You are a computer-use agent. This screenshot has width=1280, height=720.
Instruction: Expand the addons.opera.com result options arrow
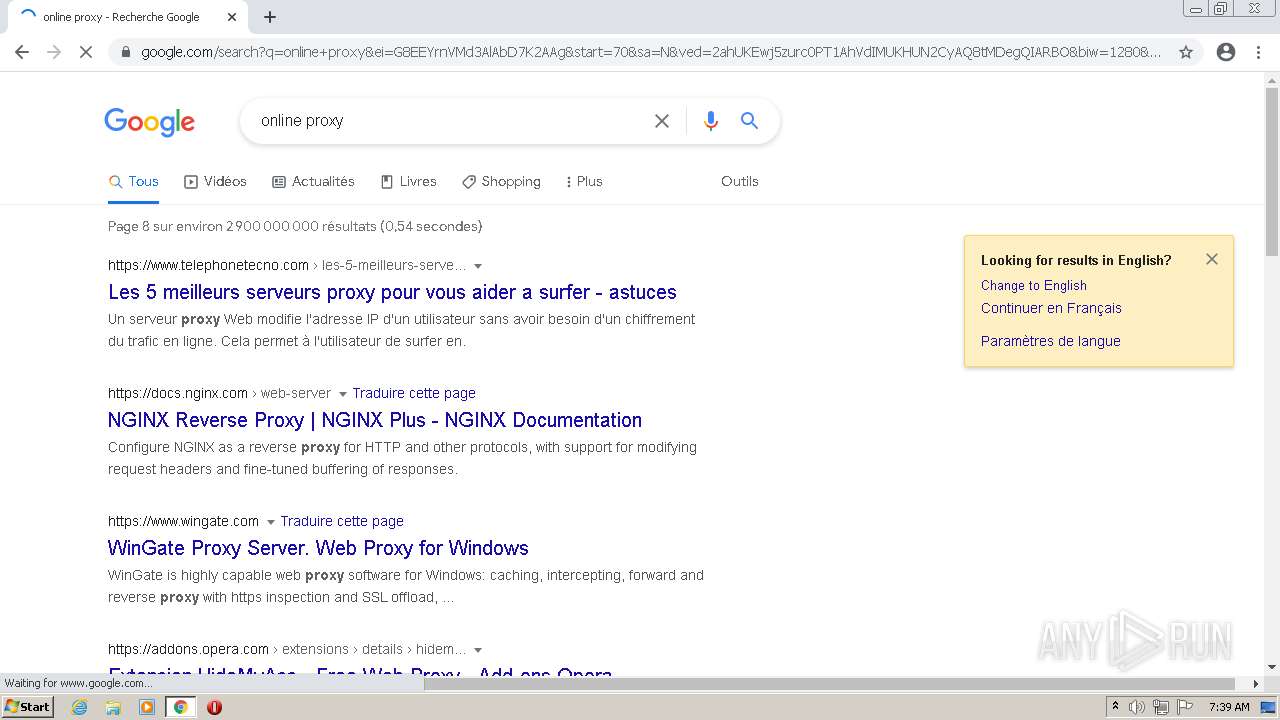pos(478,650)
